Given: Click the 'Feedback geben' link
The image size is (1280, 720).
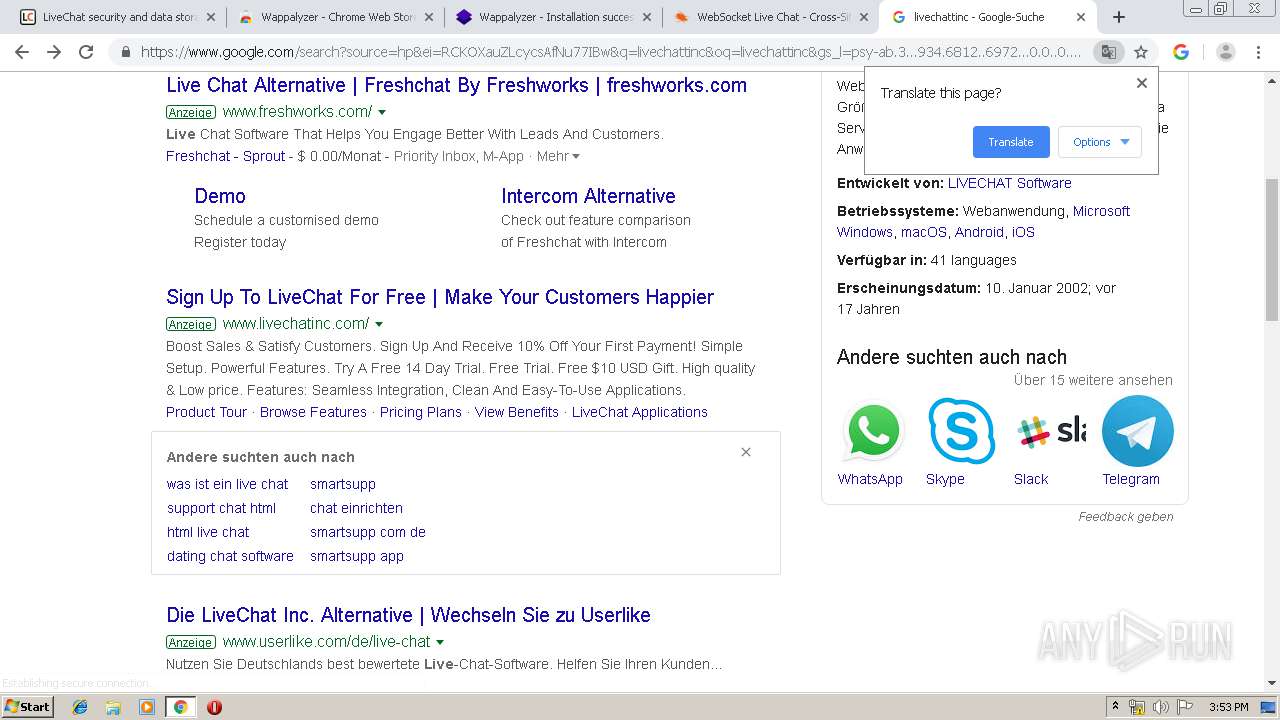Looking at the screenshot, I should pyautogui.click(x=1126, y=517).
